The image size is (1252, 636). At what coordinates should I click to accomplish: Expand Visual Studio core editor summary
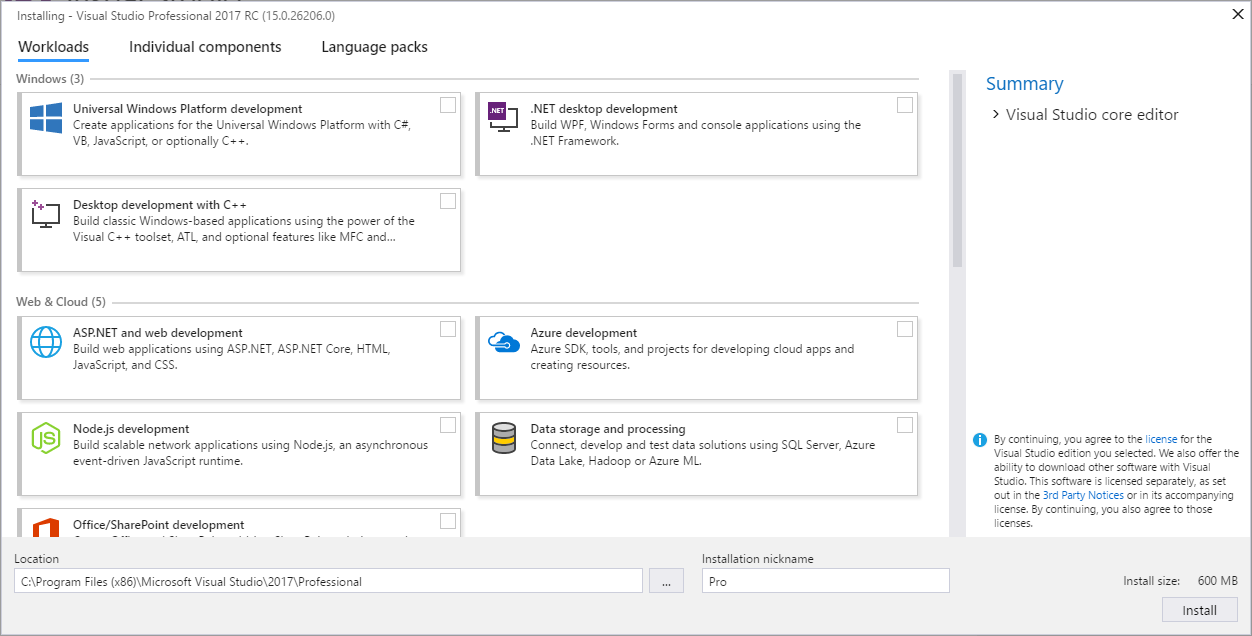point(996,115)
